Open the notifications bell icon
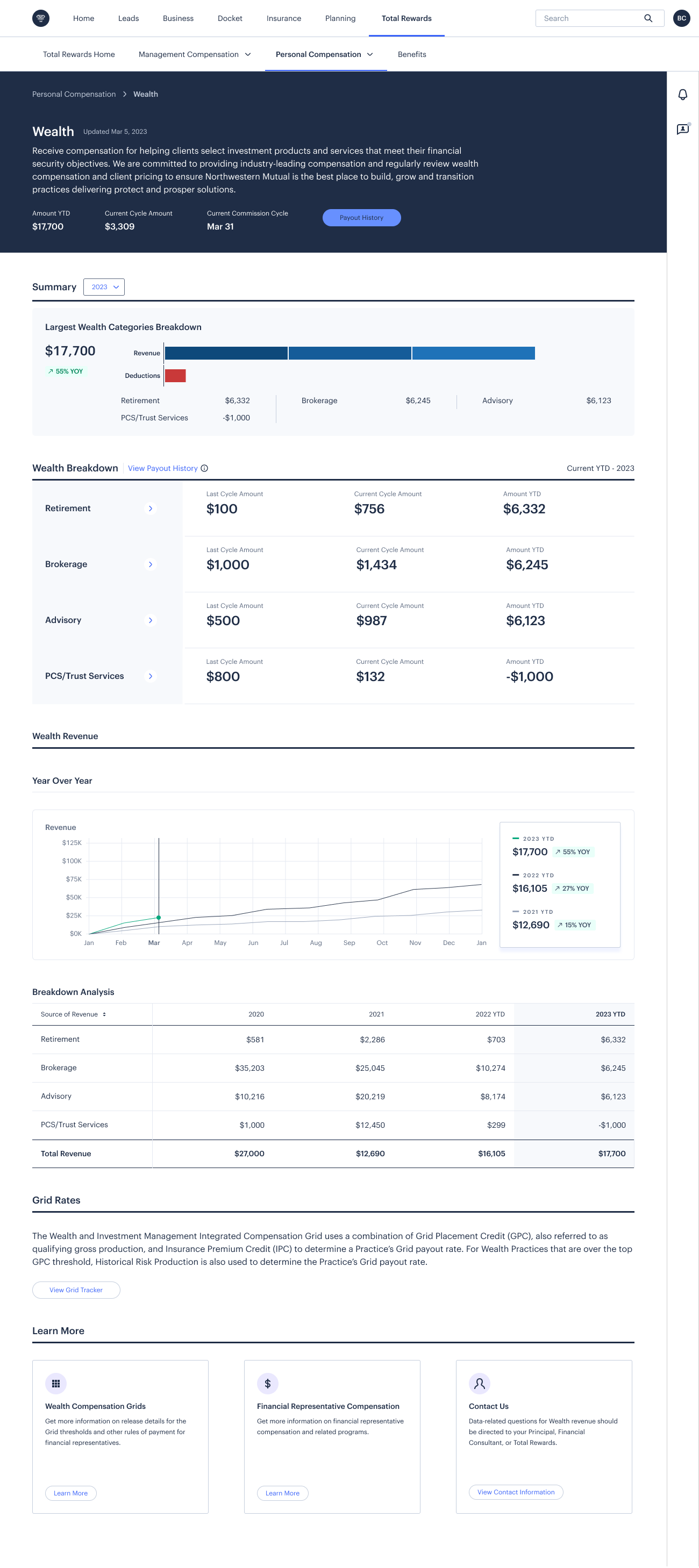 (x=682, y=95)
